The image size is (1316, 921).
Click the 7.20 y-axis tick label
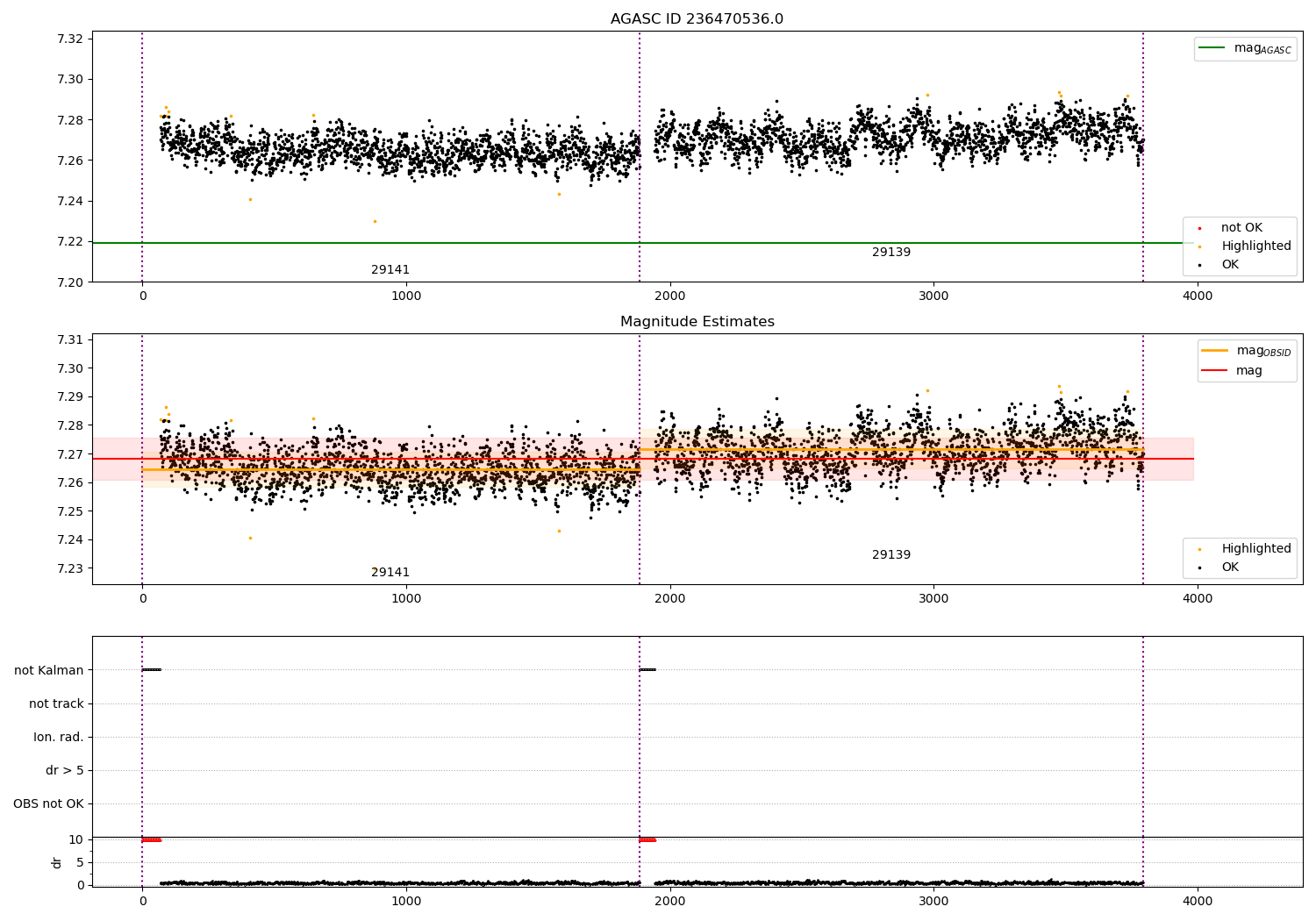coord(69,282)
